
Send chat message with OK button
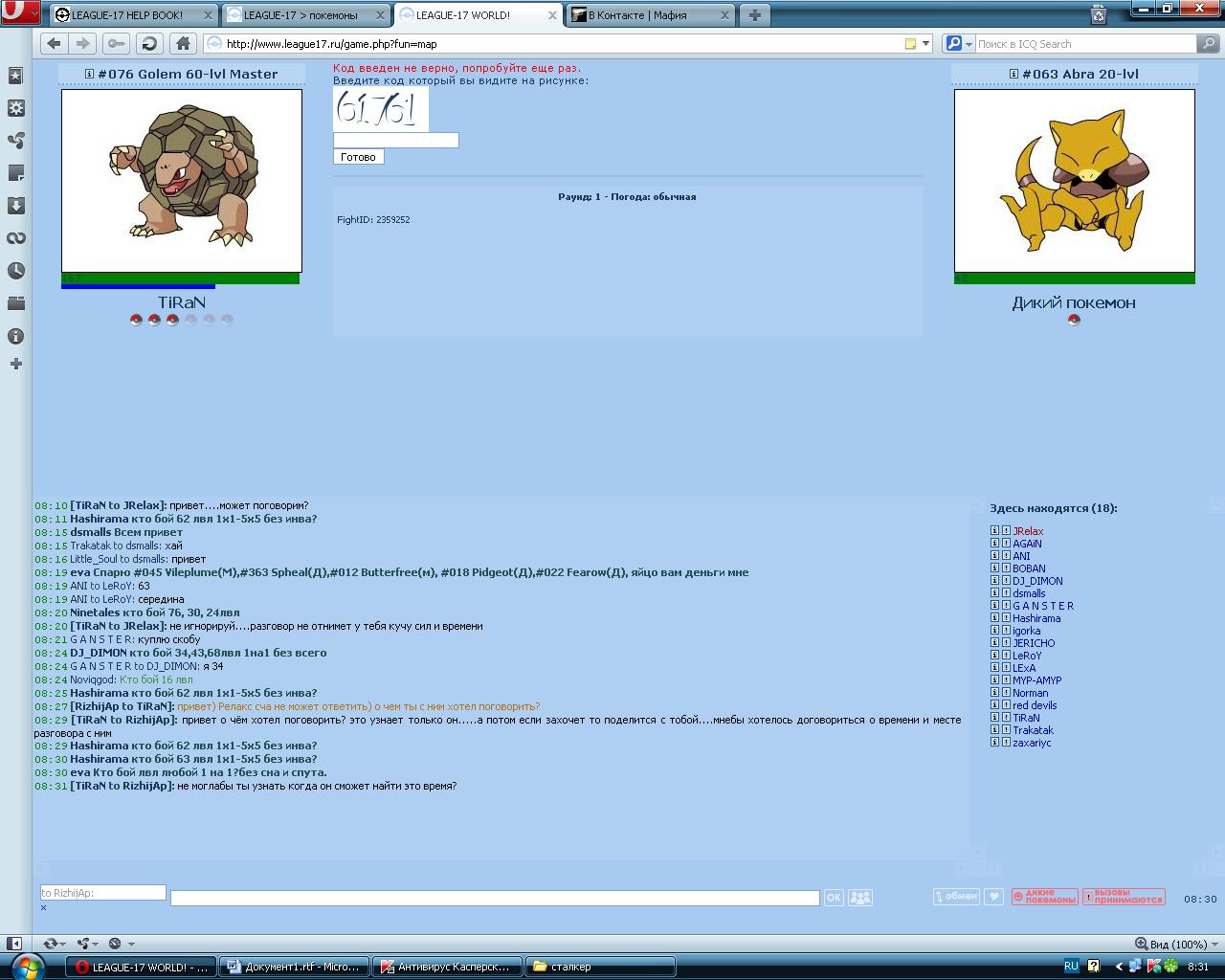click(833, 898)
